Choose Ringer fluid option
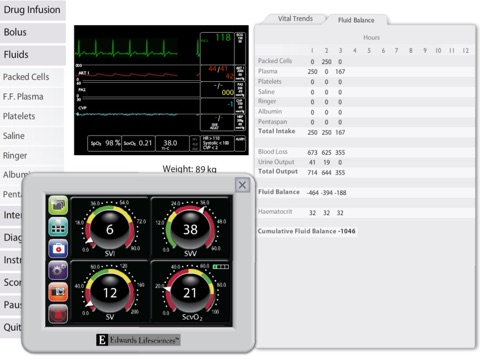 click(32, 156)
